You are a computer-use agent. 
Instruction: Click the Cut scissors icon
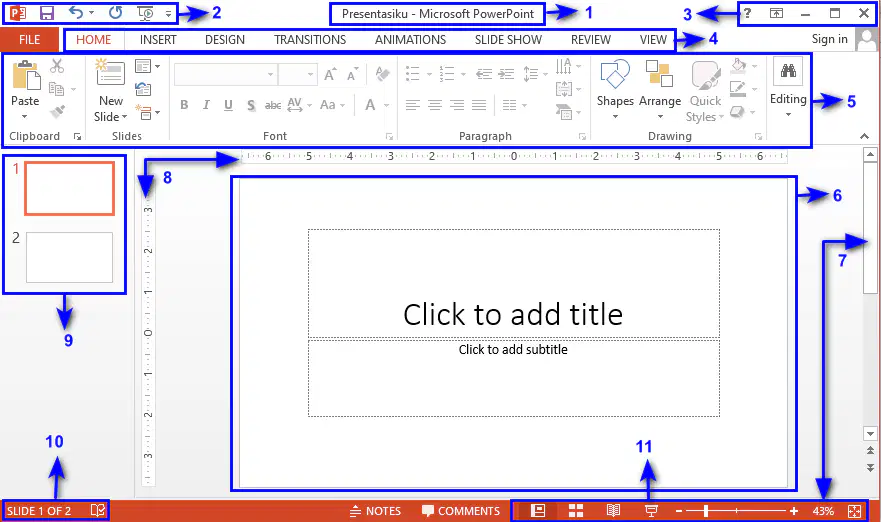(x=57, y=66)
